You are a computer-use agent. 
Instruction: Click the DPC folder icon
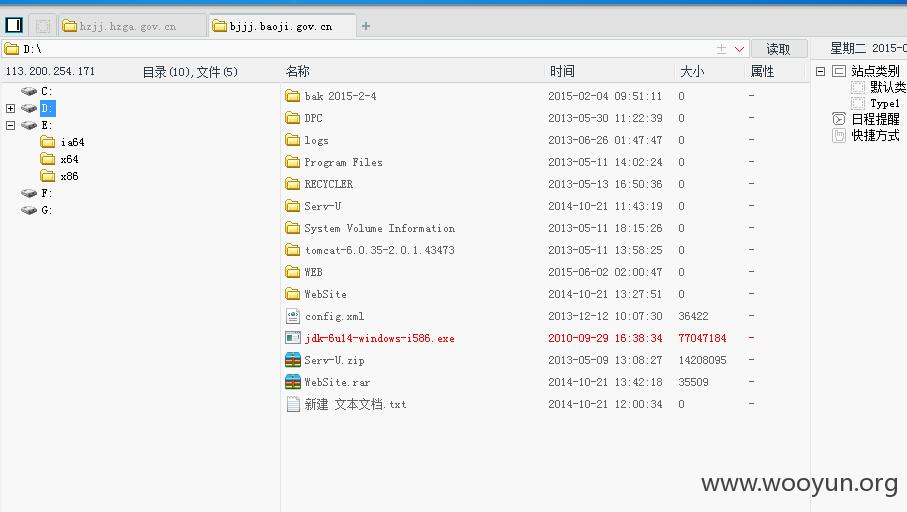point(293,117)
